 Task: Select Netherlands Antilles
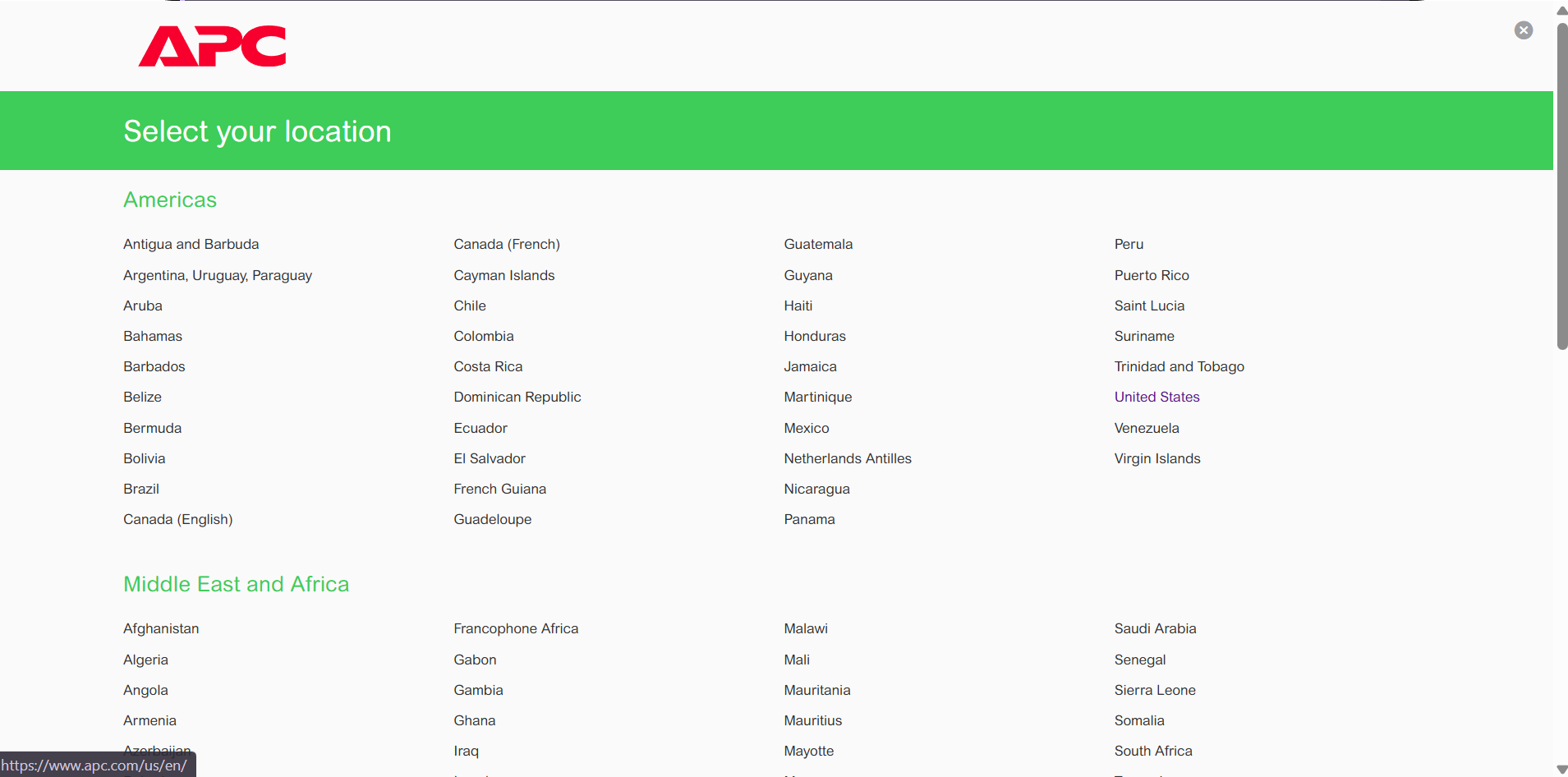[x=848, y=458]
